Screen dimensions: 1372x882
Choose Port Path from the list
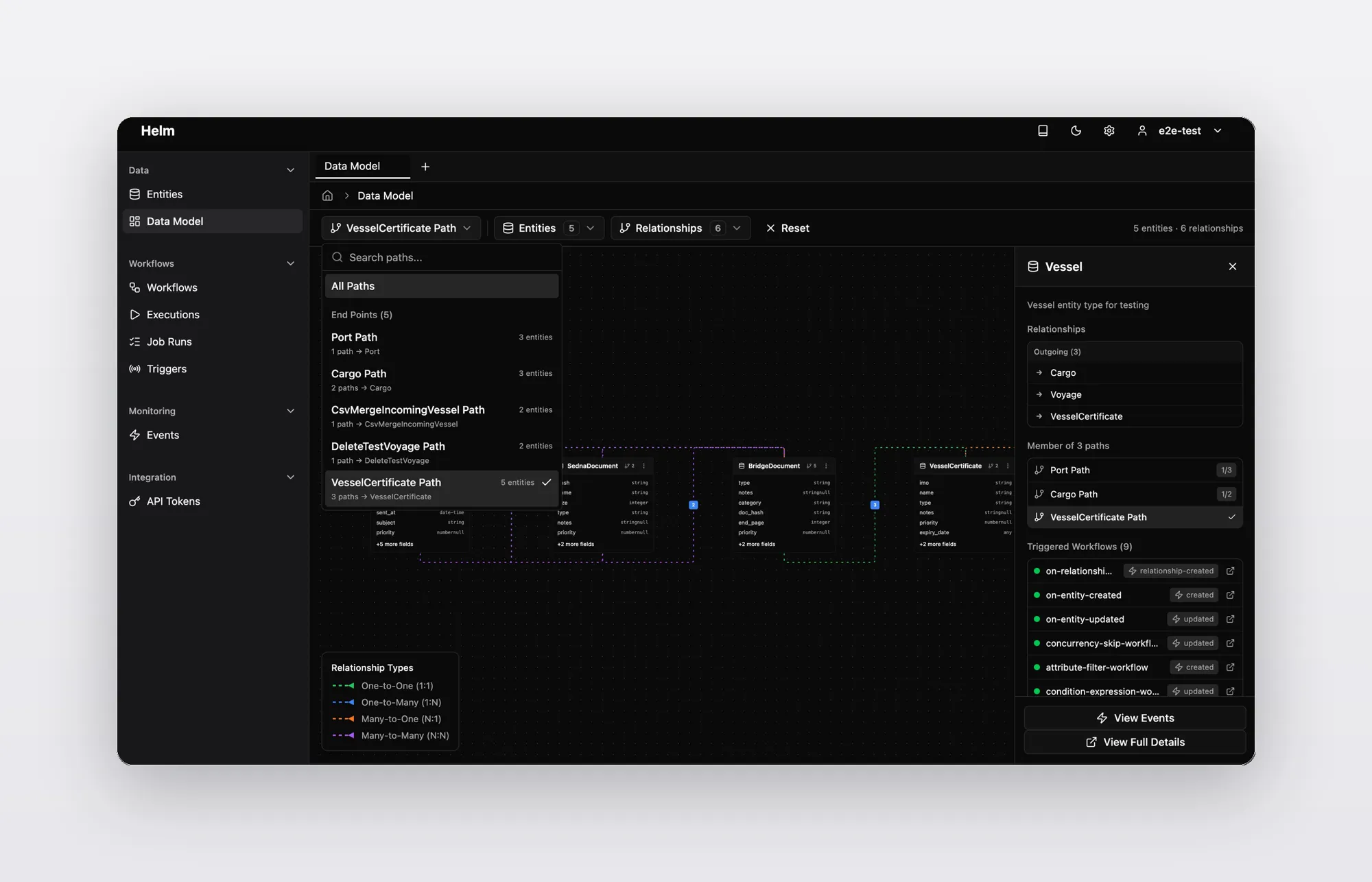click(442, 344)
